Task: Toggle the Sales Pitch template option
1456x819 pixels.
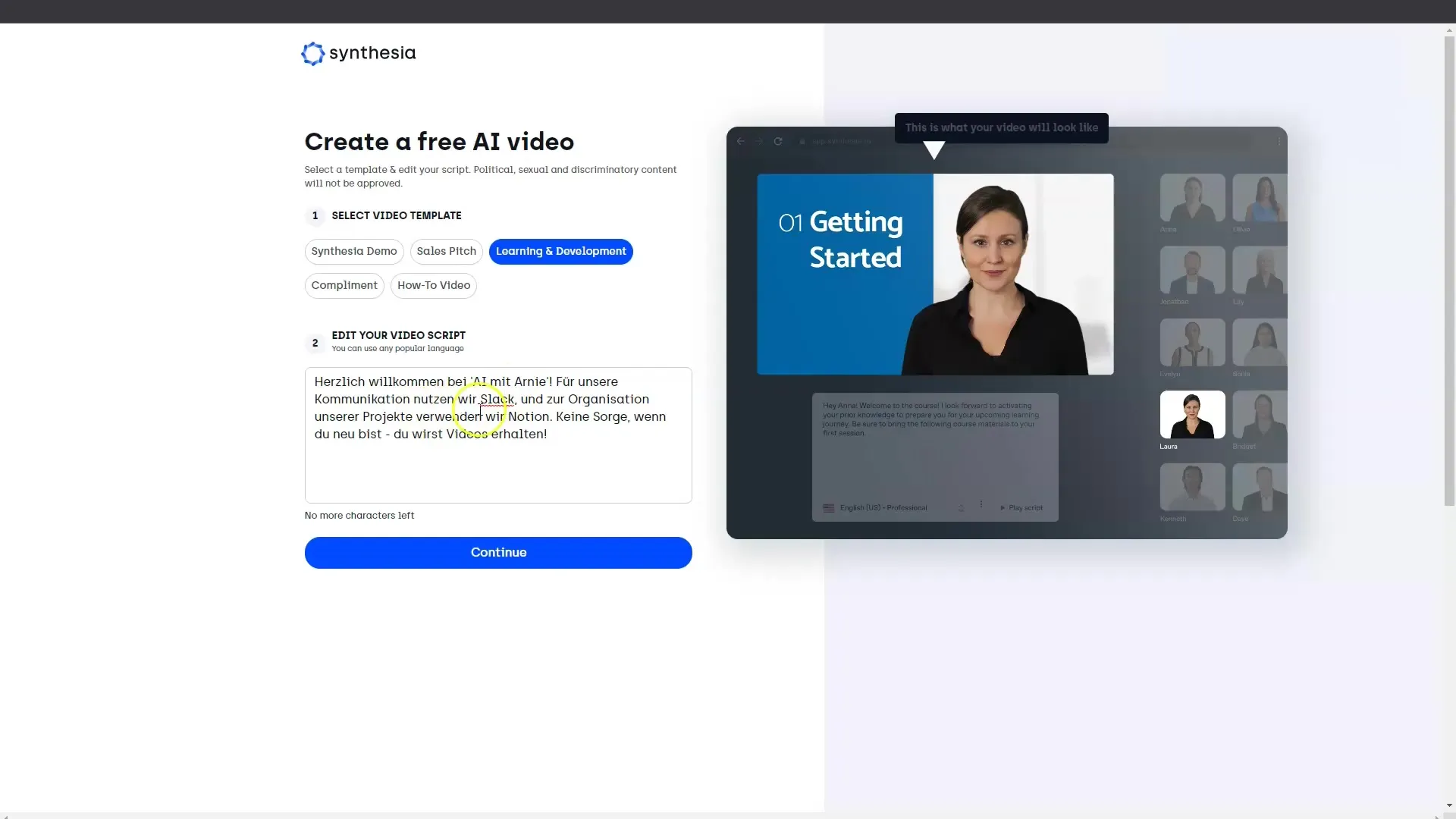Action: point(446,251)
